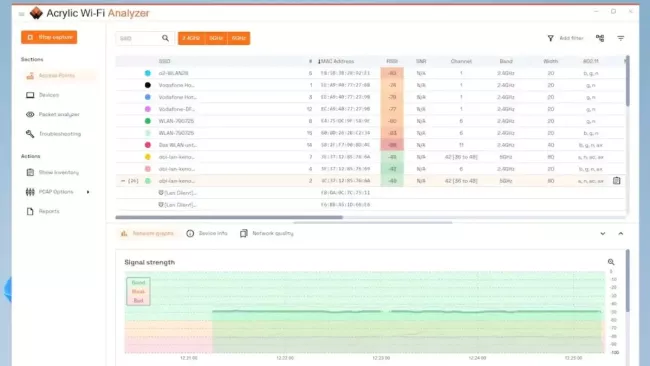650x366 pixels.
Task: Click the Access Points router icon
Action: point(30,75)
